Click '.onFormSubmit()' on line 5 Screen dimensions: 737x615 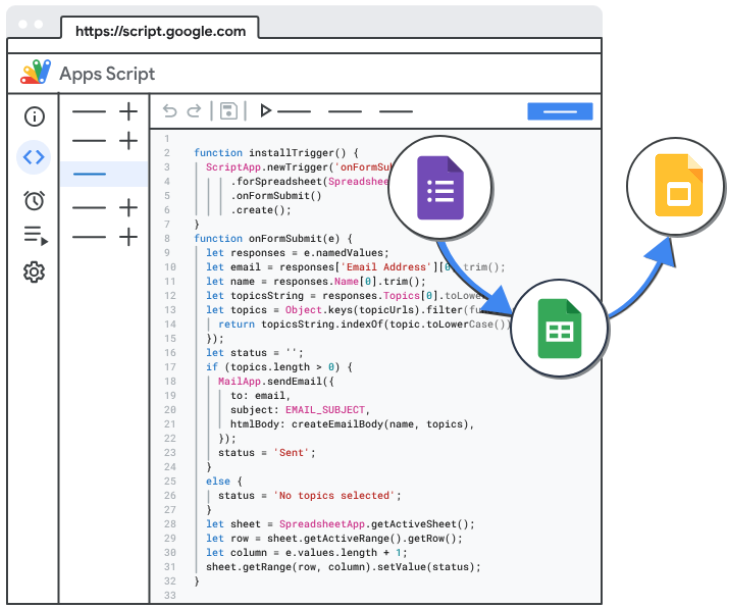click(276, 196)
